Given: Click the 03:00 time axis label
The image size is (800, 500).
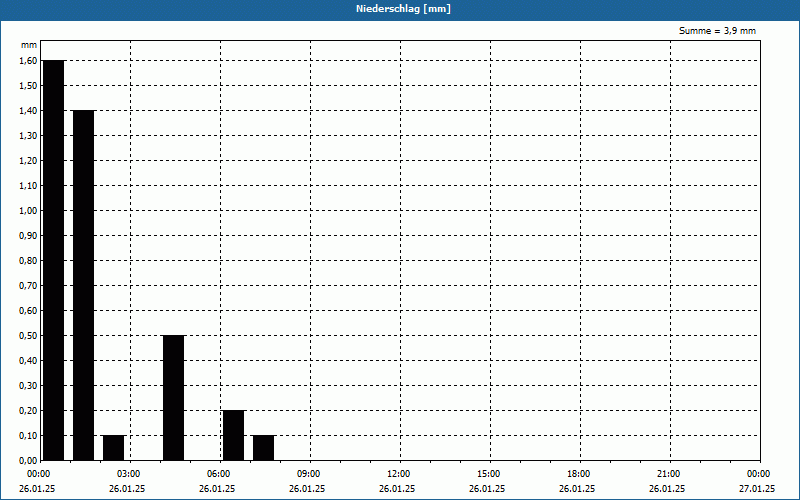Looking at the screenshot, I should pos(129,474).
